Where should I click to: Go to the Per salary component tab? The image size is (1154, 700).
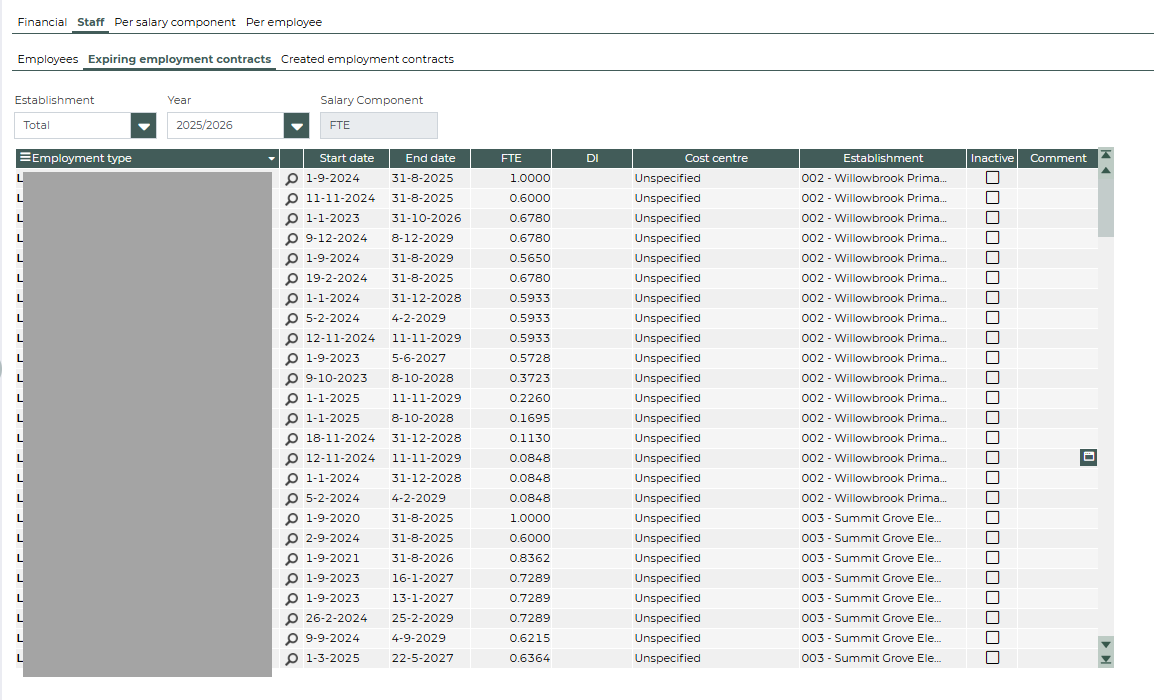175,22
